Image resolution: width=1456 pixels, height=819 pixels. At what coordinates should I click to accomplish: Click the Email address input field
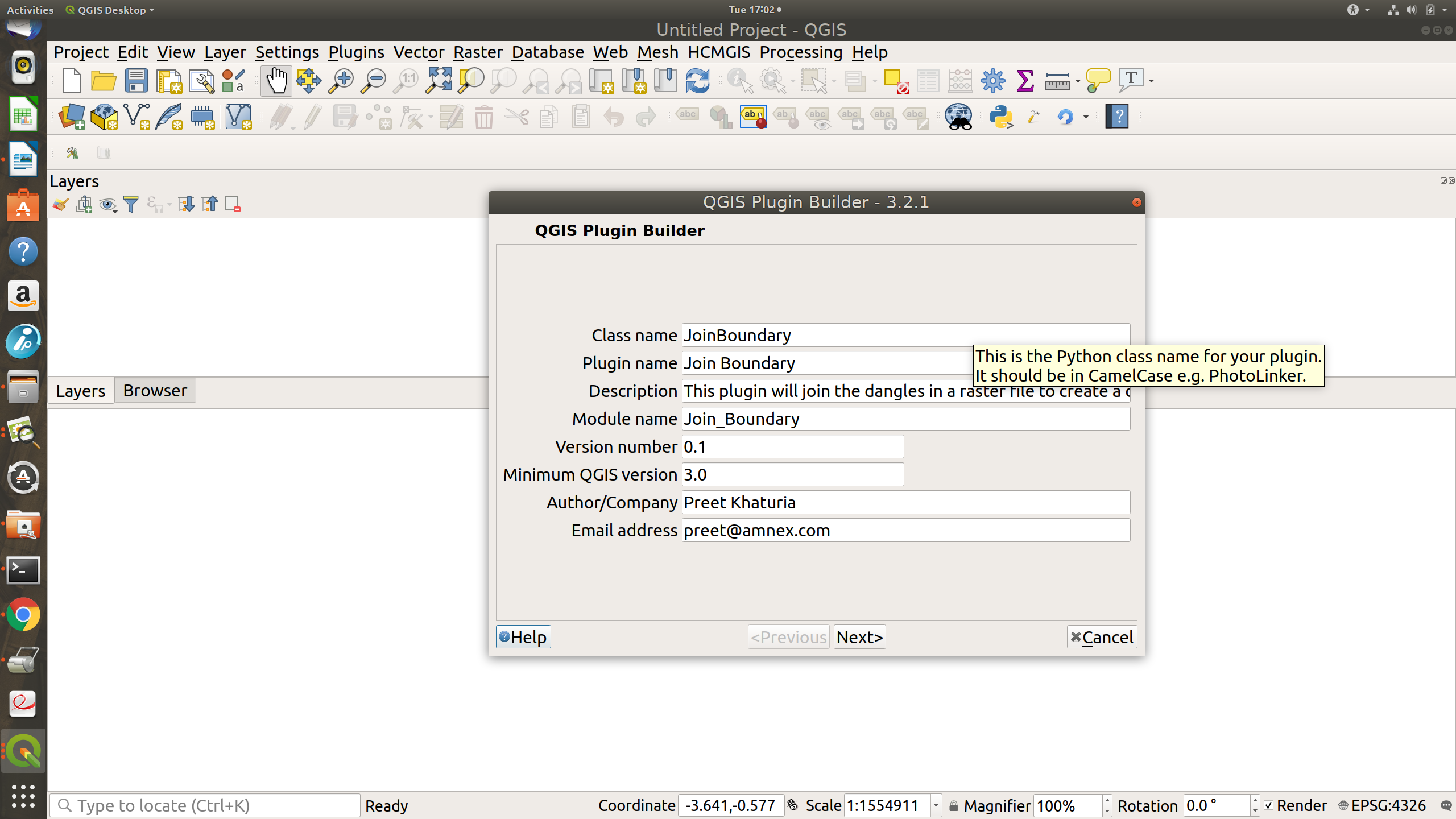905,530
